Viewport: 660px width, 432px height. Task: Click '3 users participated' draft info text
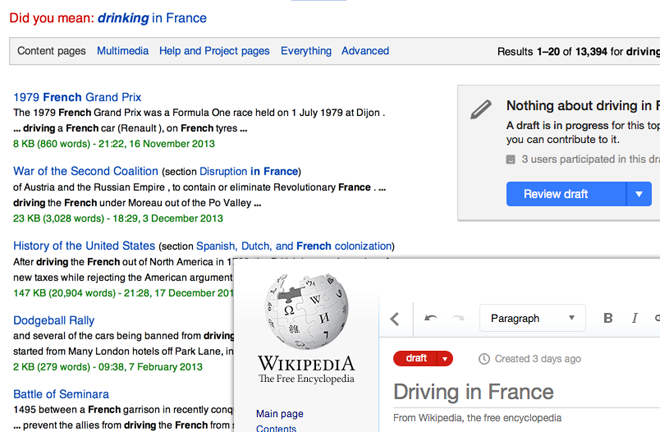pyautogui.click(x=591, y=159)
